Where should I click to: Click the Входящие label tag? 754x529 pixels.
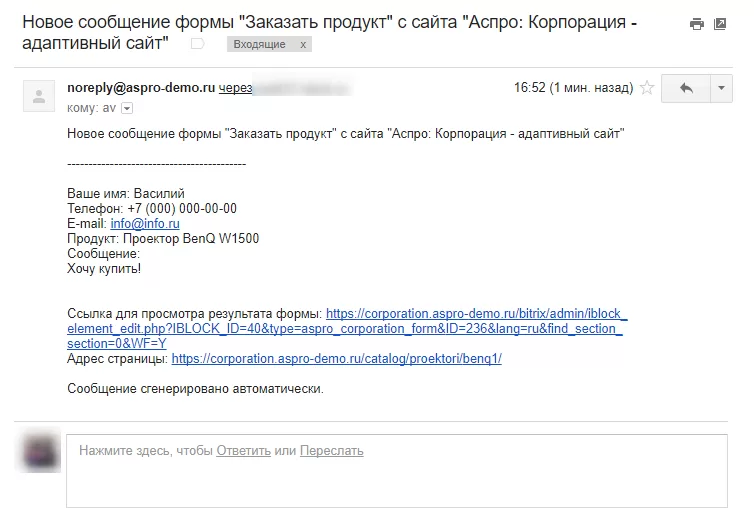pyautogui.click(x=259, y=44)
